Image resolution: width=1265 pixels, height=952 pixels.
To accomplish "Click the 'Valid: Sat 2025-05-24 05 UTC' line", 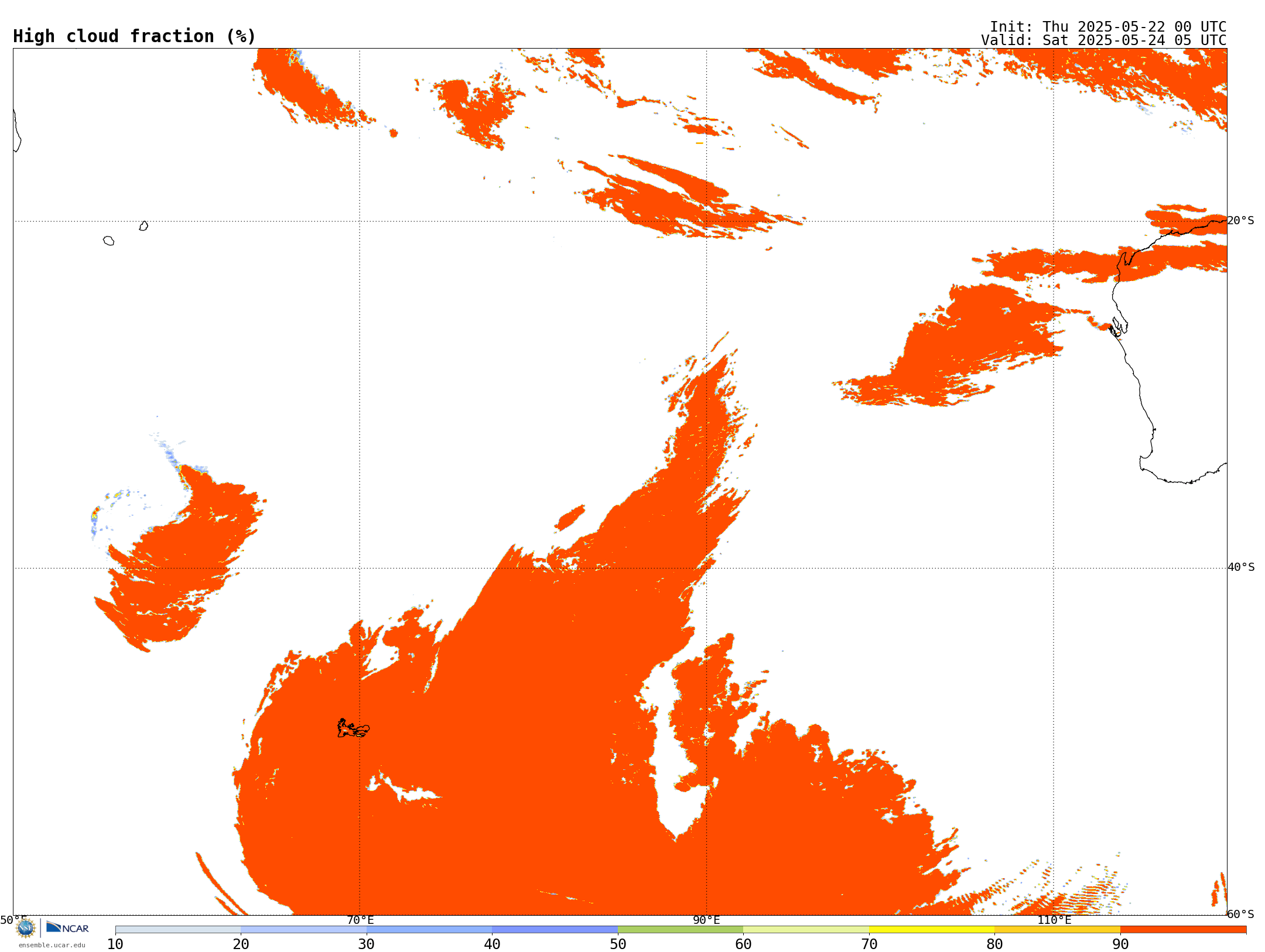I will [x=1104, y=40].
